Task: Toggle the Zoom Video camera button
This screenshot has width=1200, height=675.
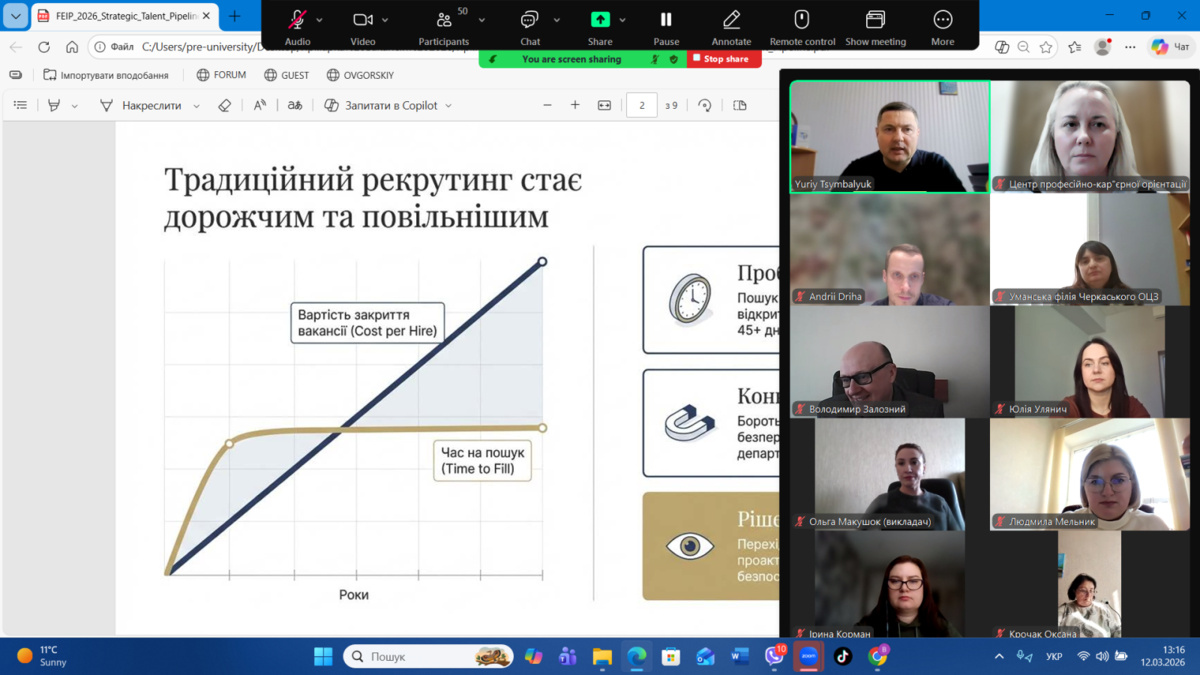Action: coord(362,21)
